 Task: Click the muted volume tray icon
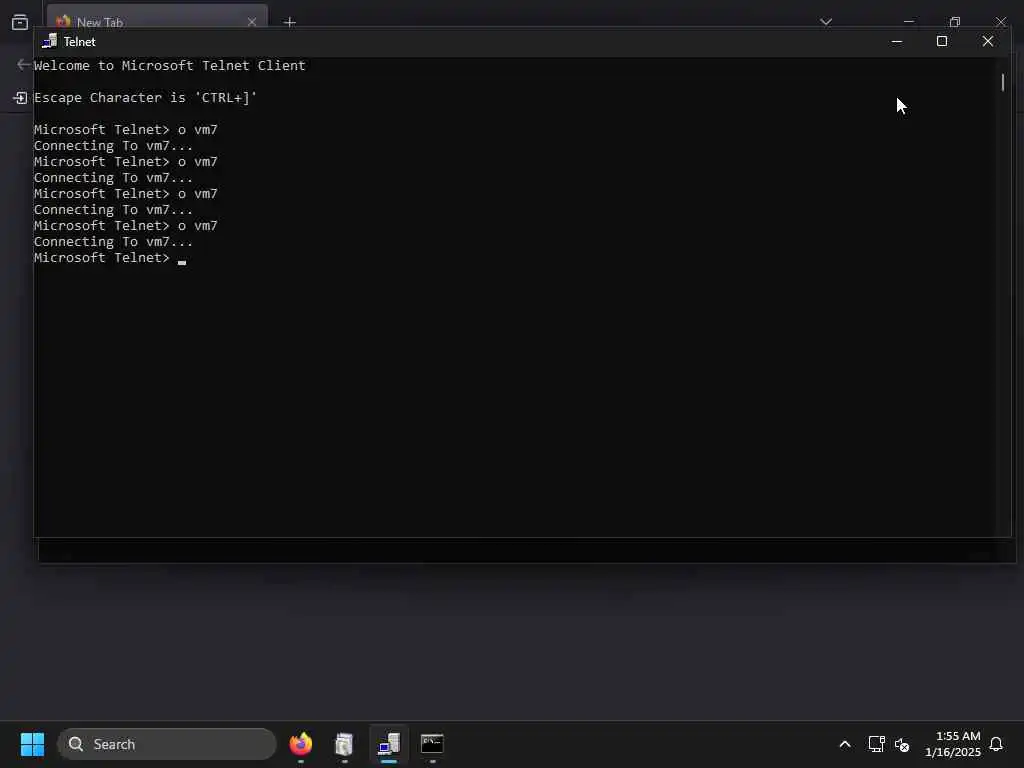point(902,744)
